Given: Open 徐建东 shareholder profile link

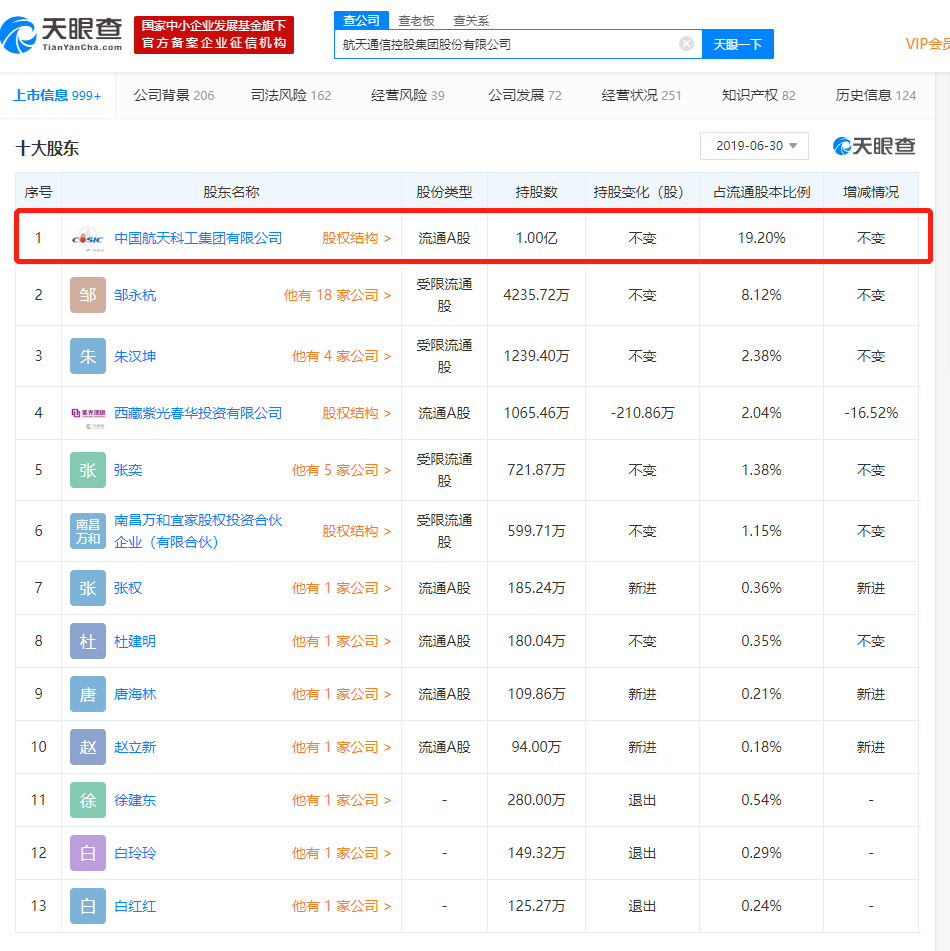Looking at the screenshot, I should (135, 801).
